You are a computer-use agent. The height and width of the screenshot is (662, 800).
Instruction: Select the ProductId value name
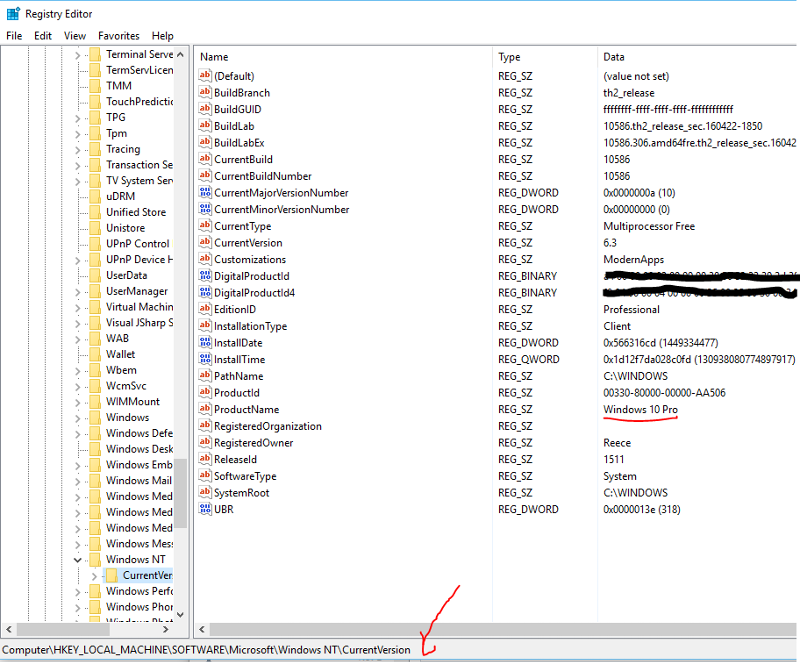pos(237,393)
